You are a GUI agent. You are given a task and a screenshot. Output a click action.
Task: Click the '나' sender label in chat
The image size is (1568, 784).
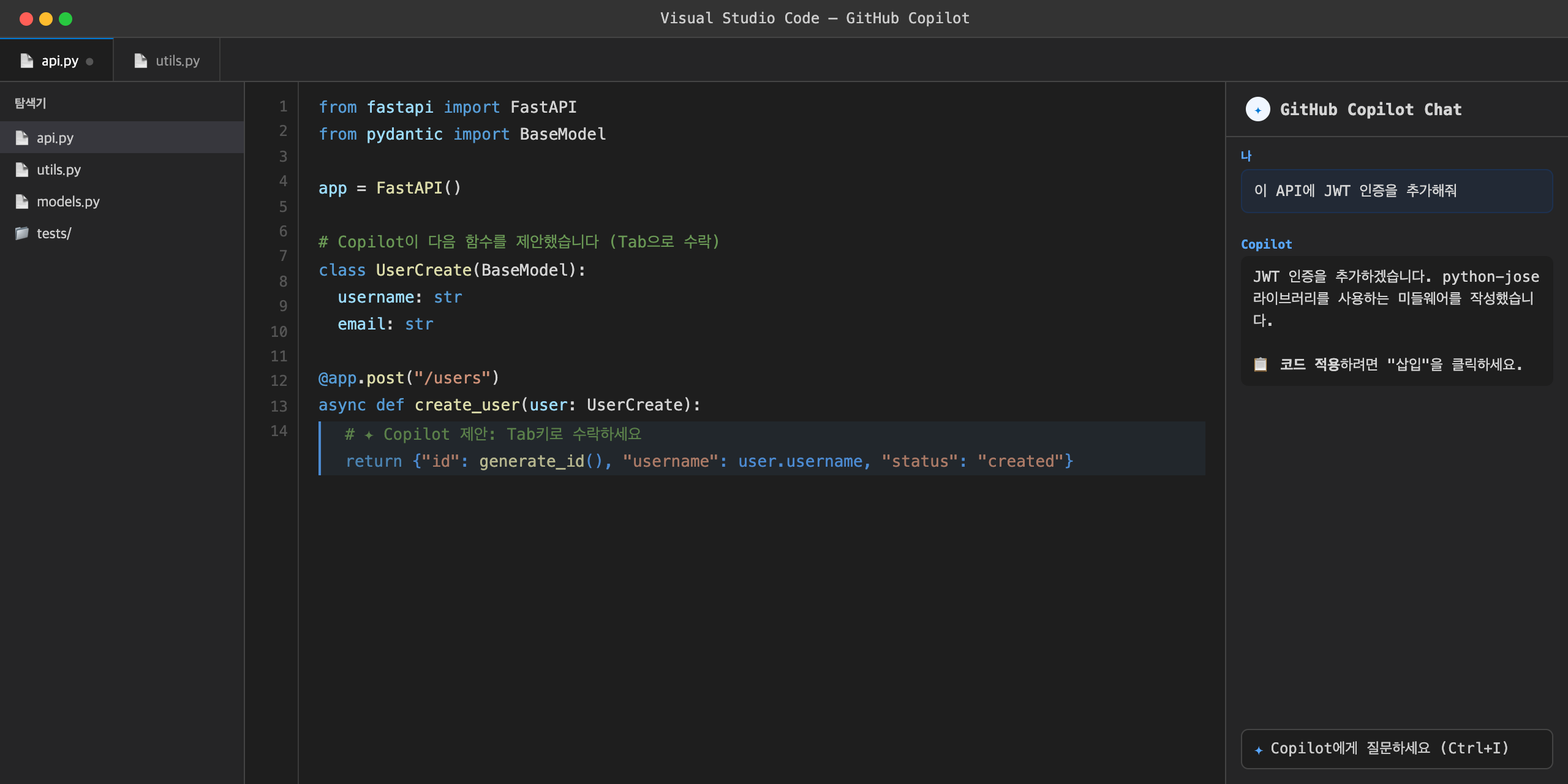pyautogui.click(x=1246, y=156)
